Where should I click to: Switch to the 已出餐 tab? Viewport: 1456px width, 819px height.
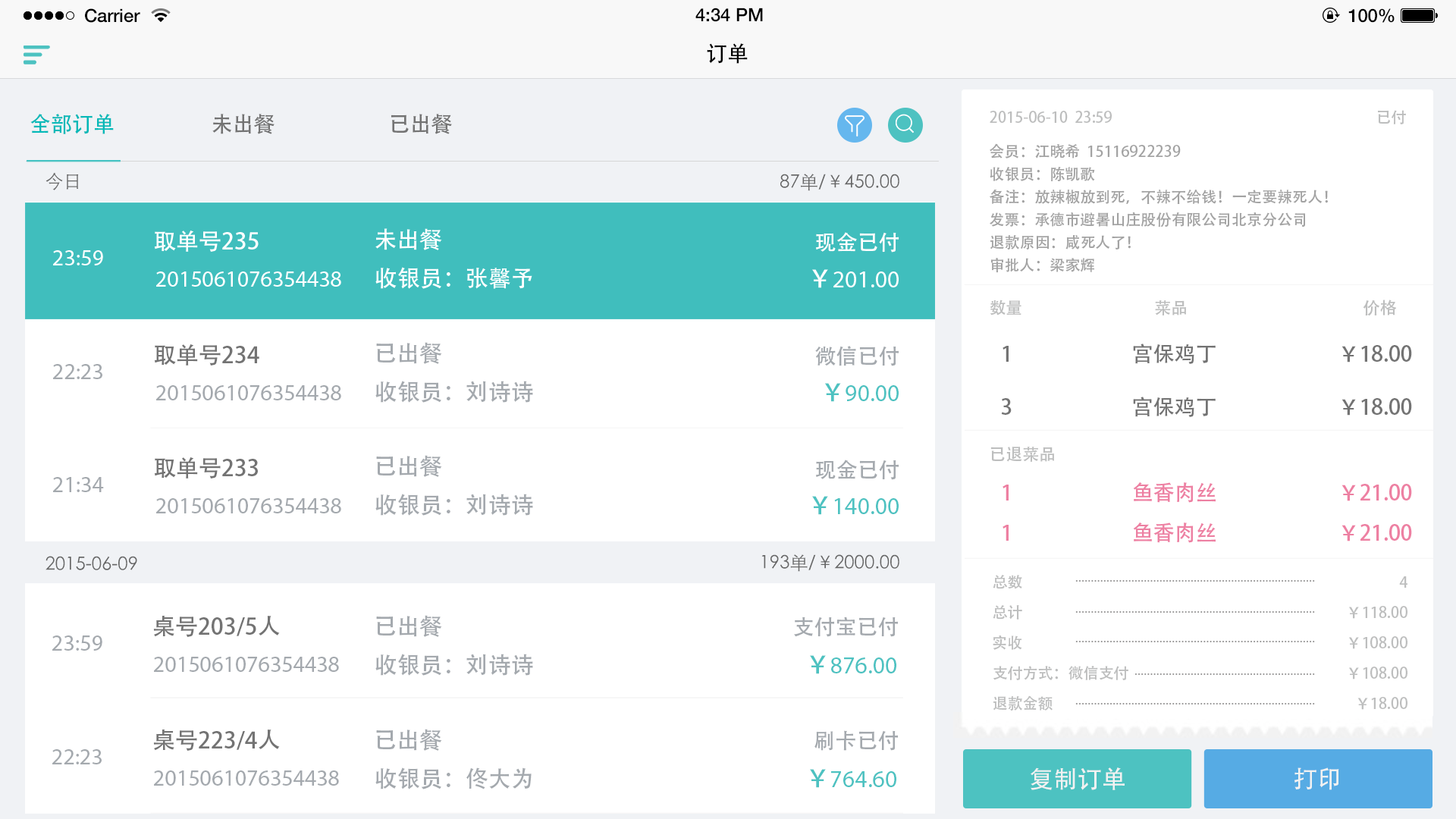[421, 124]
